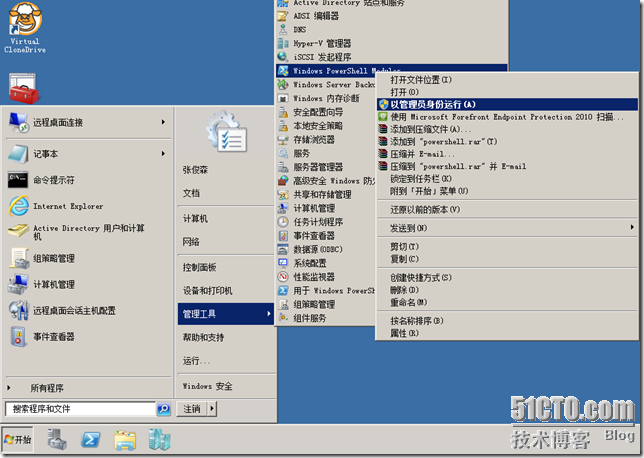
Task: Open Windows Explorer taskbar icon
Action: (125, 440)
